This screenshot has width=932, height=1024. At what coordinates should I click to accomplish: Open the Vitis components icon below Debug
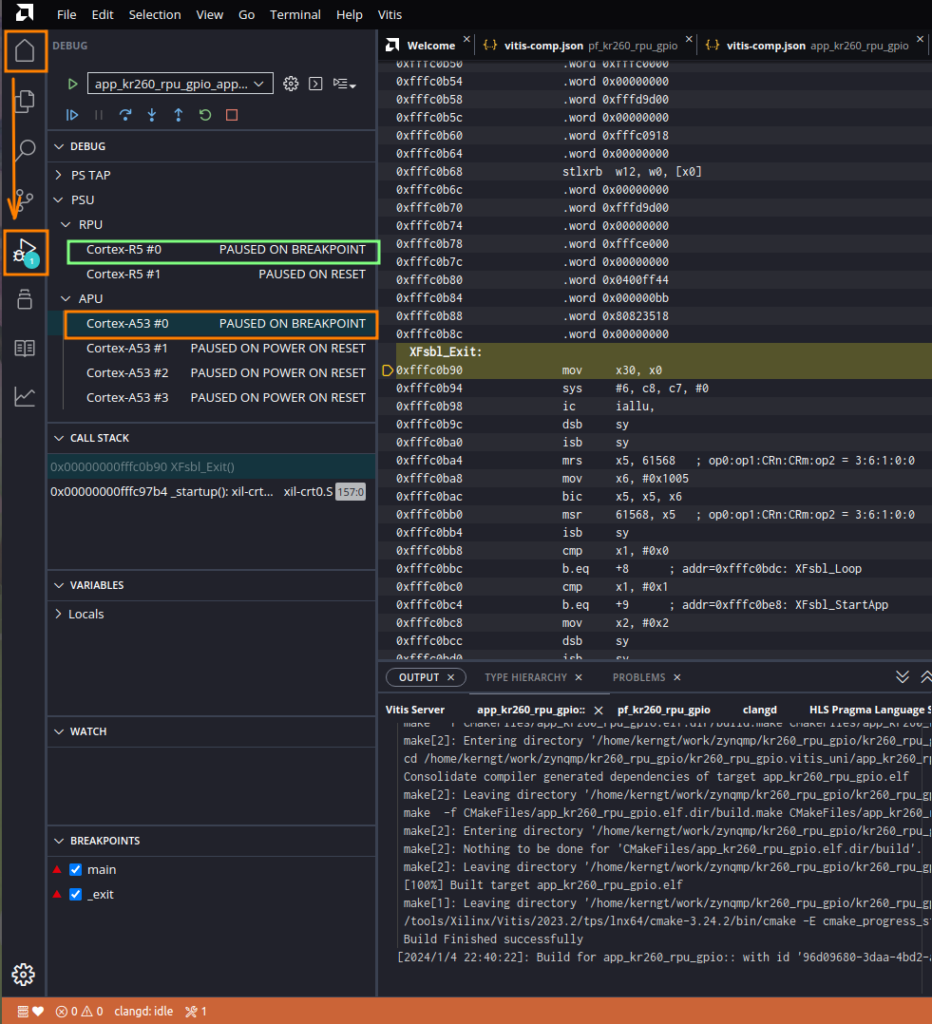pos(25,299)
